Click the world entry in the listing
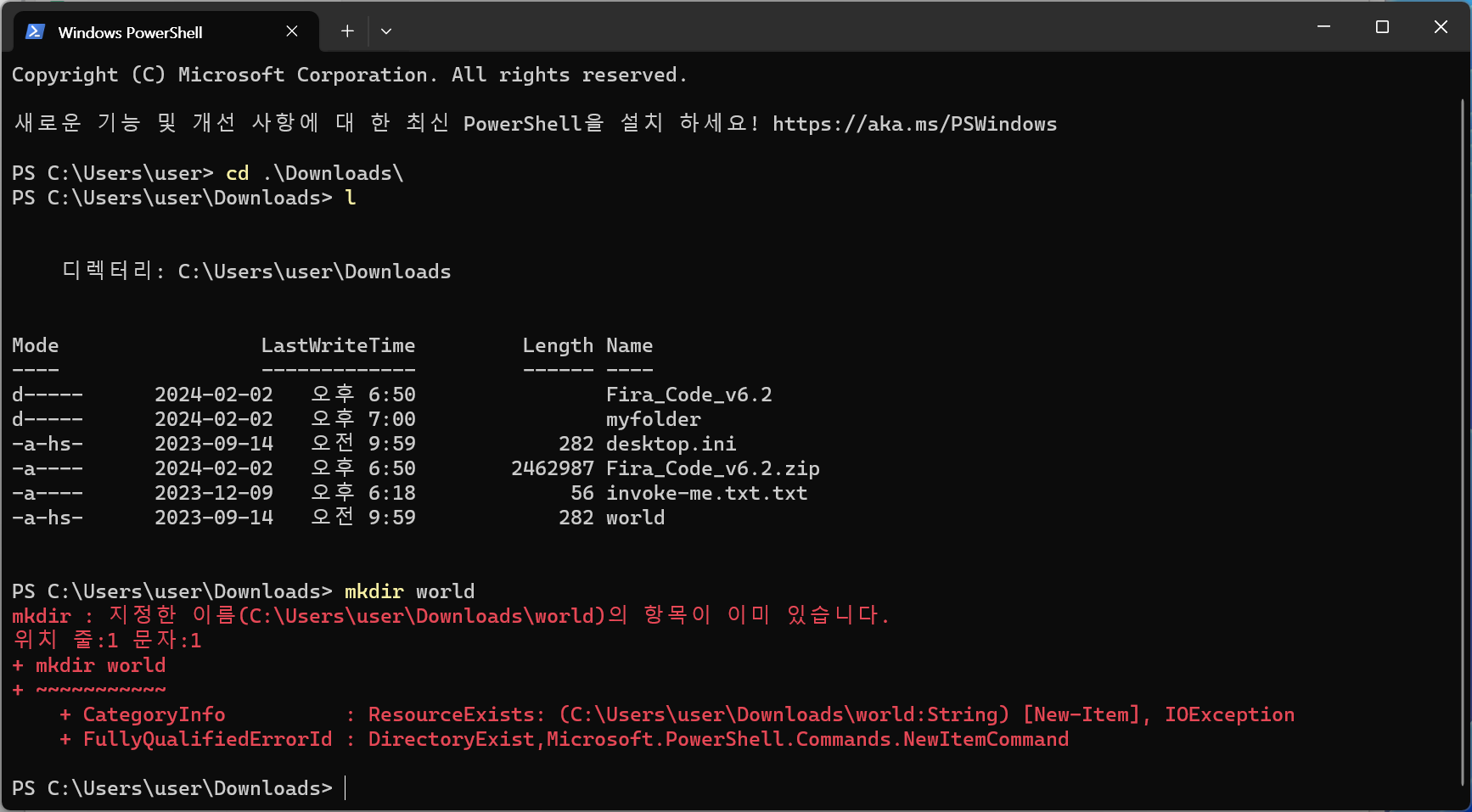Viewport: 1472px width, 812px height. [636, 518]
